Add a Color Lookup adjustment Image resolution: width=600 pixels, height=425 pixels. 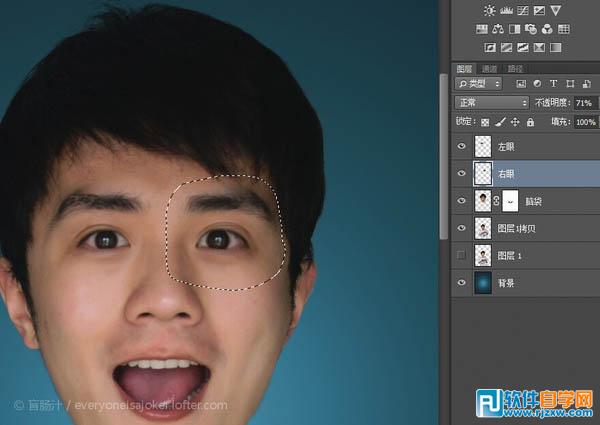564,29
